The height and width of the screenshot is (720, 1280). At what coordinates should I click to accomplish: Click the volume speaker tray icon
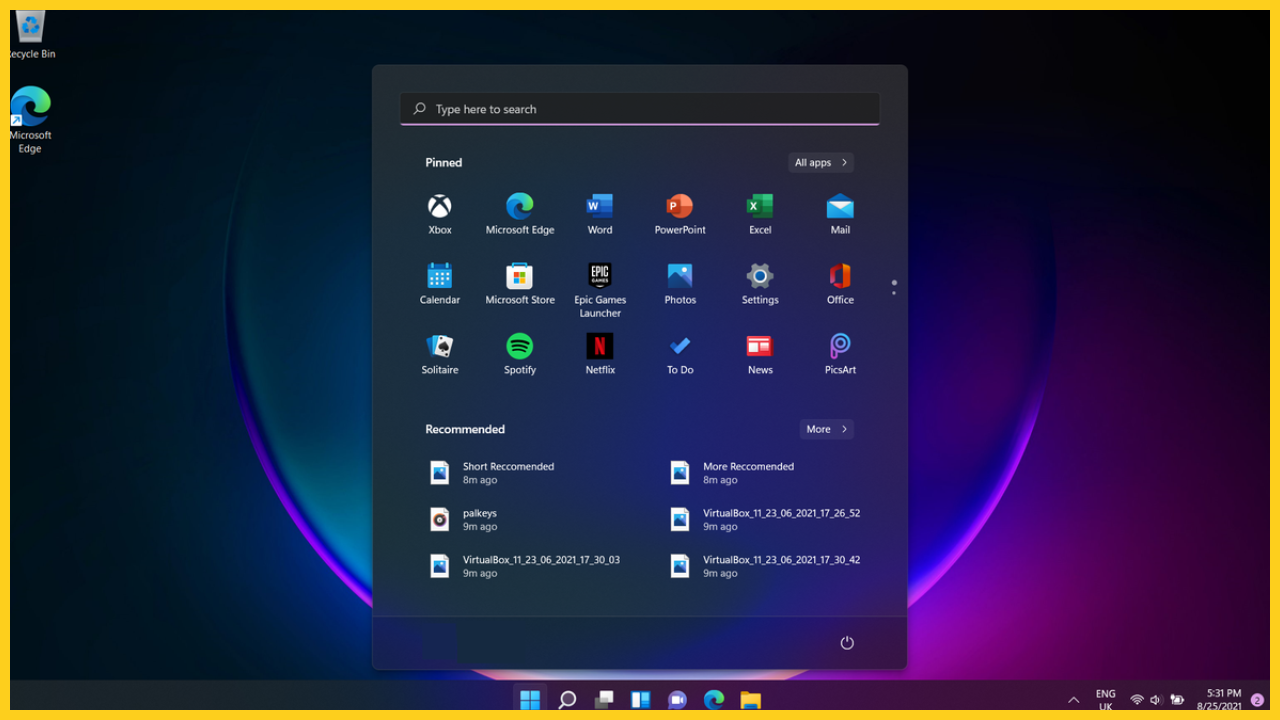(x=1156, y=700)
